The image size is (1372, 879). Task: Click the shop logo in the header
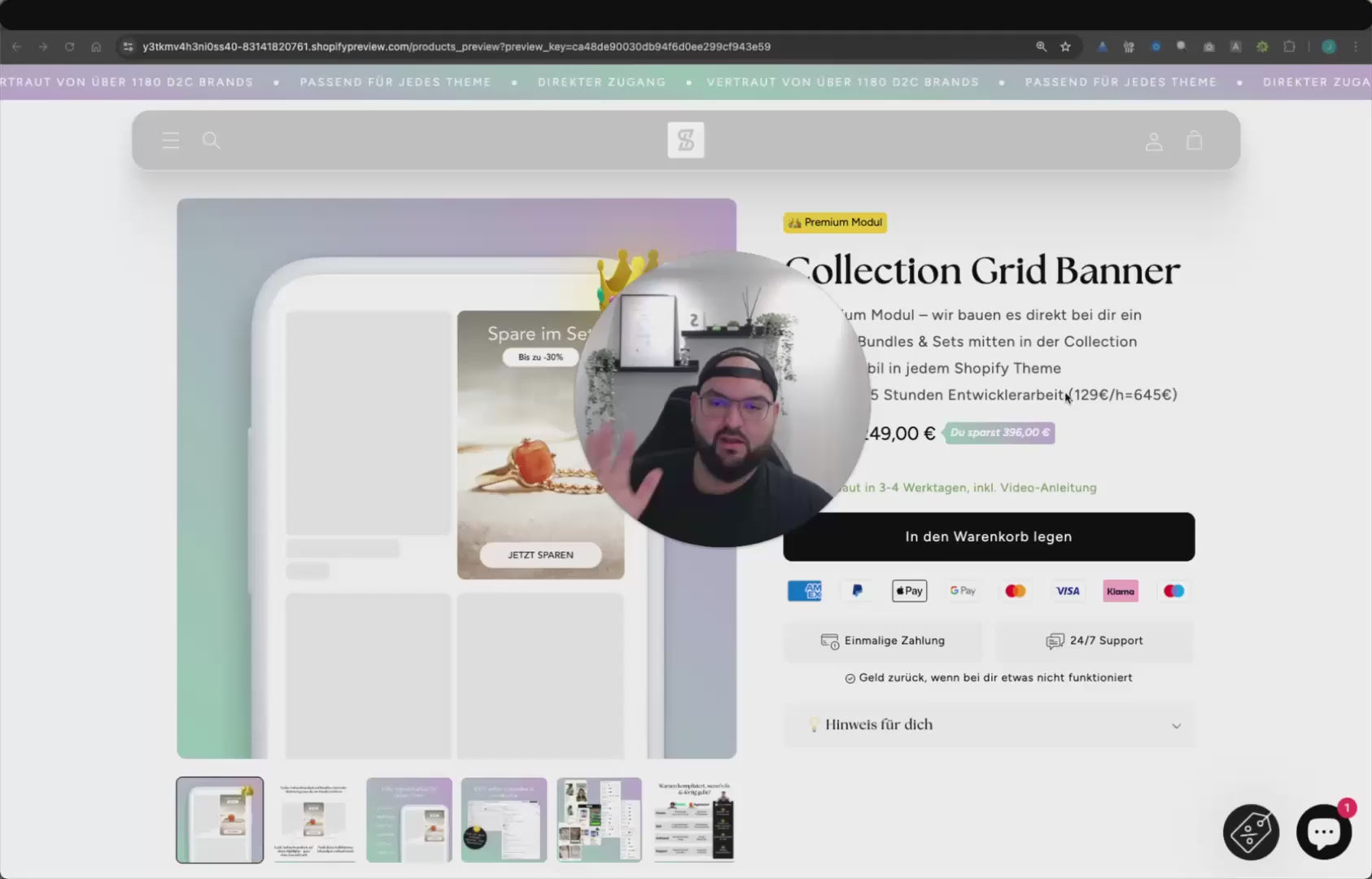[686, 140]
